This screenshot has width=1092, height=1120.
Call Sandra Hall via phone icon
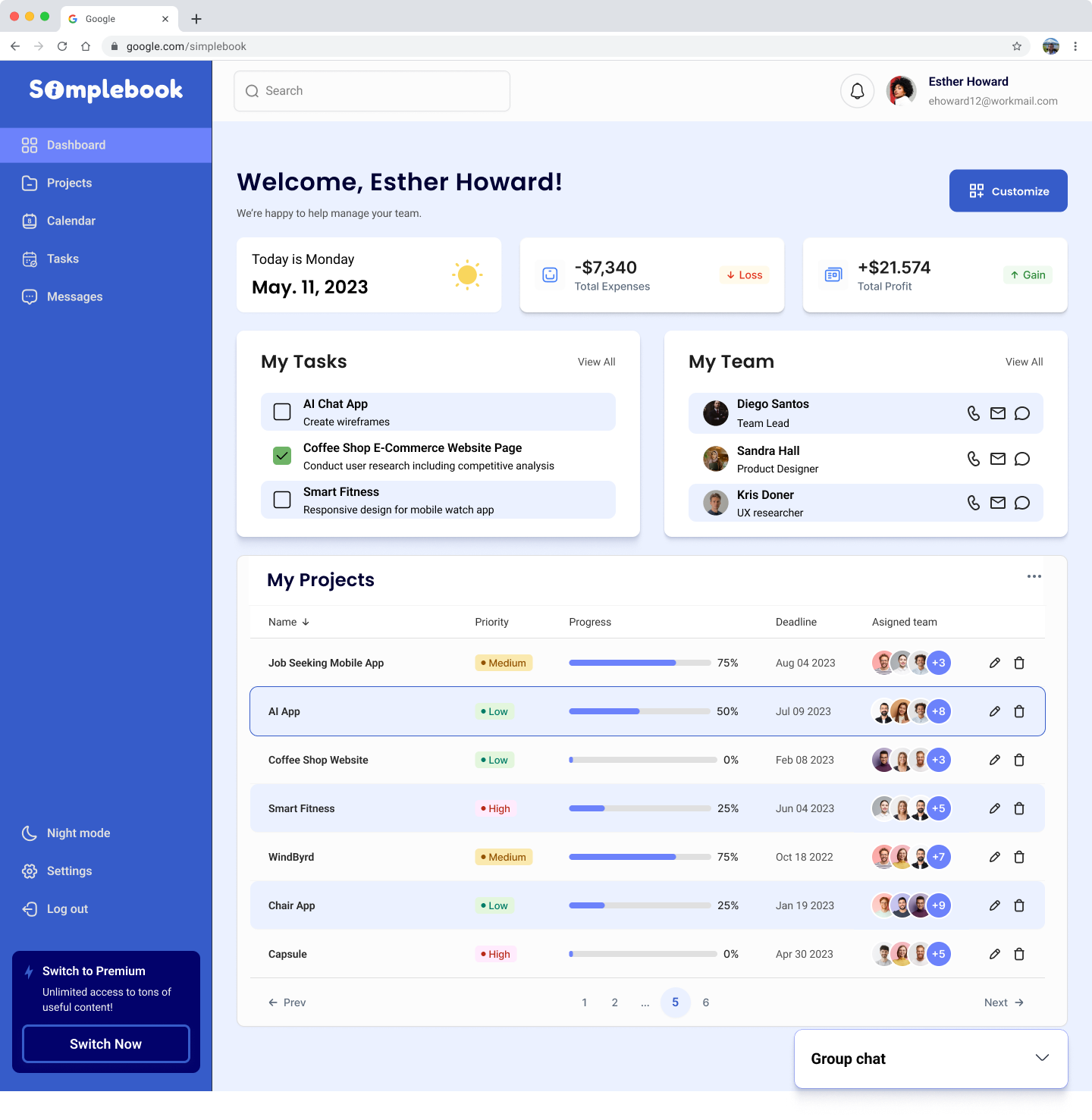974,459
